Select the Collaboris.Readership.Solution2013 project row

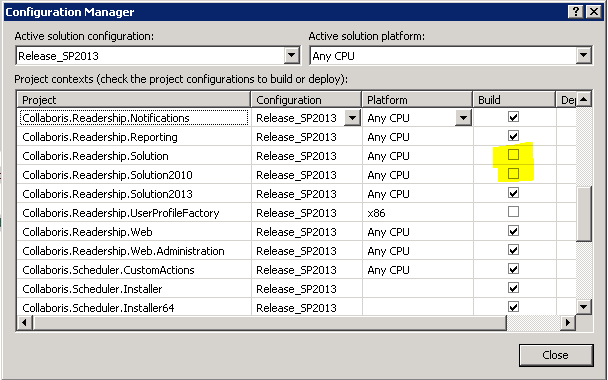coord(134,194)
